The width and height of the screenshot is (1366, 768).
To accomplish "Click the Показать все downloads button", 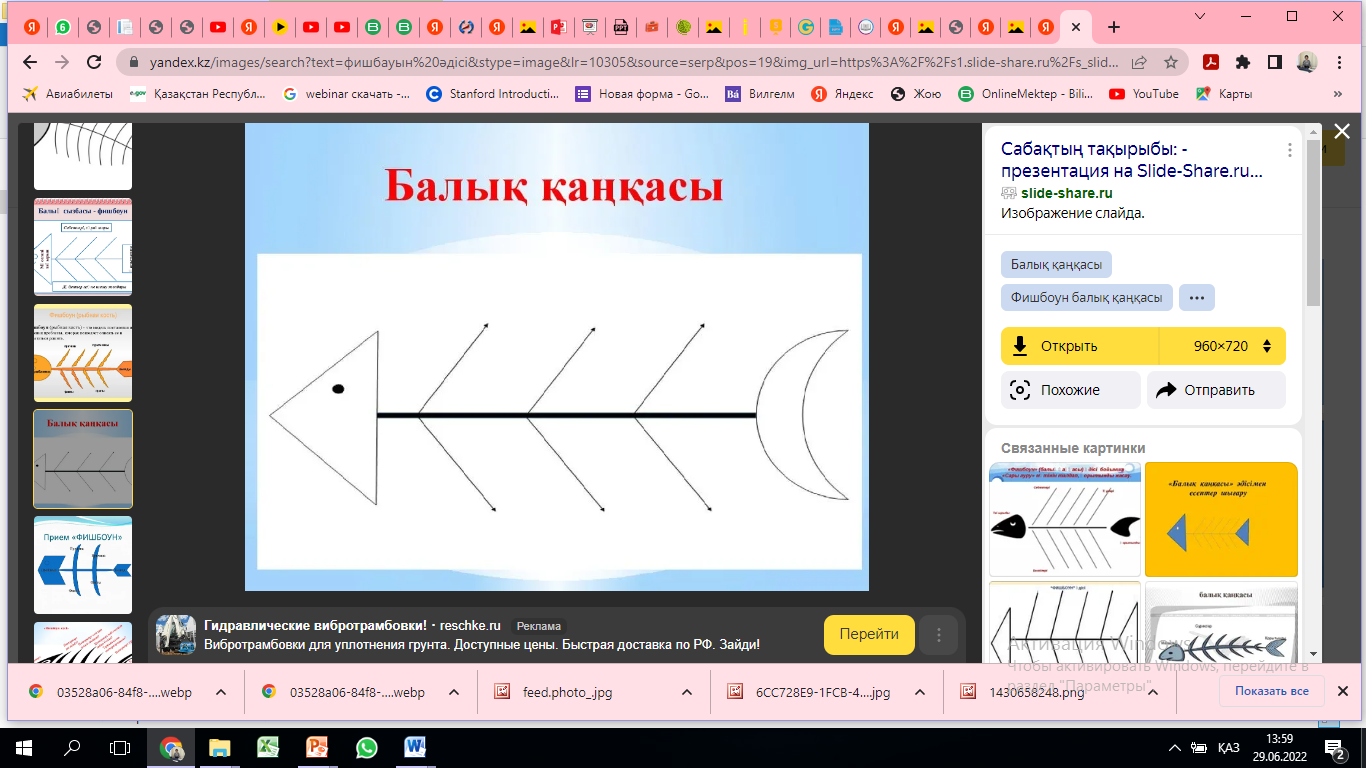I will (1271, 691).
